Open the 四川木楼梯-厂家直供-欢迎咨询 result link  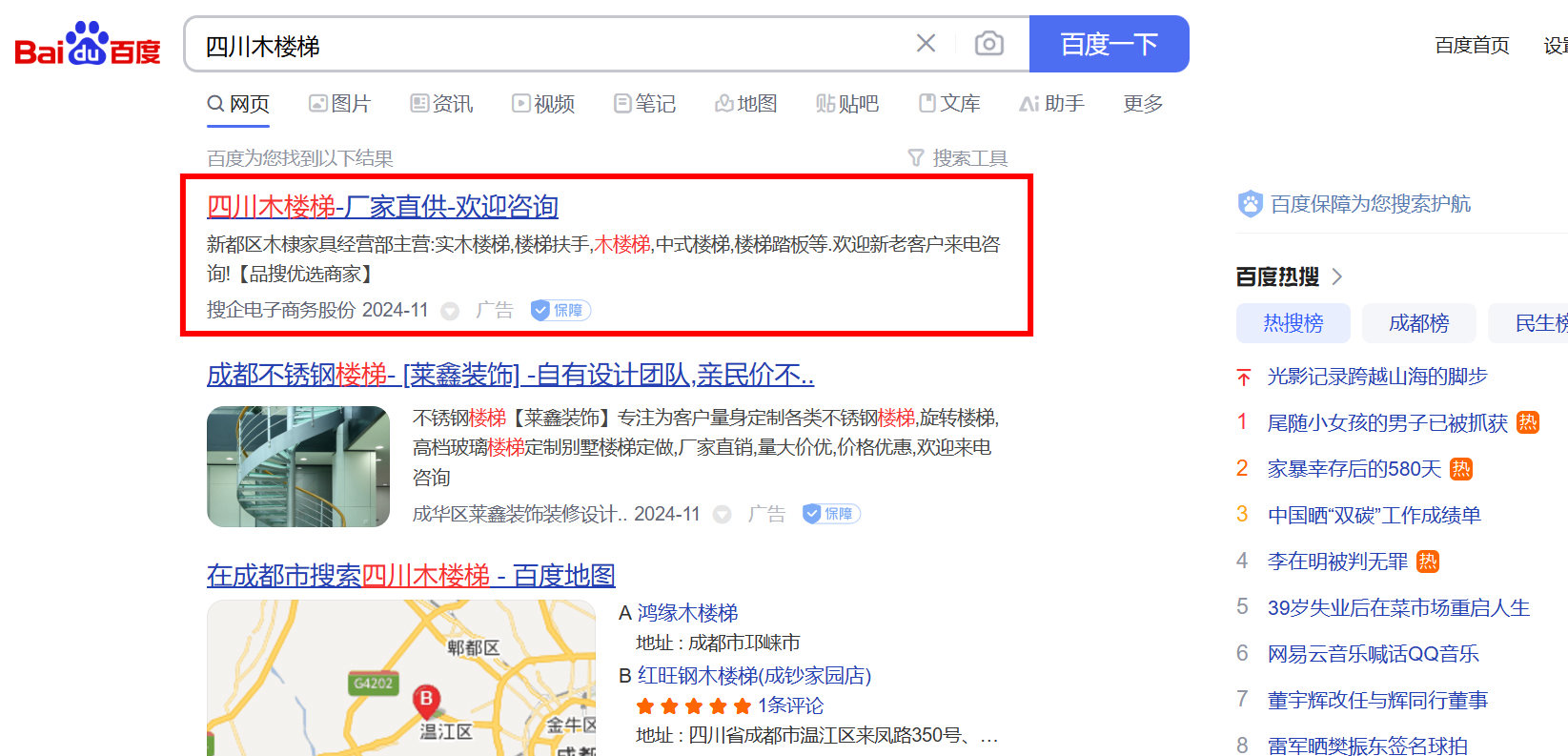click(x=382, y=206)
